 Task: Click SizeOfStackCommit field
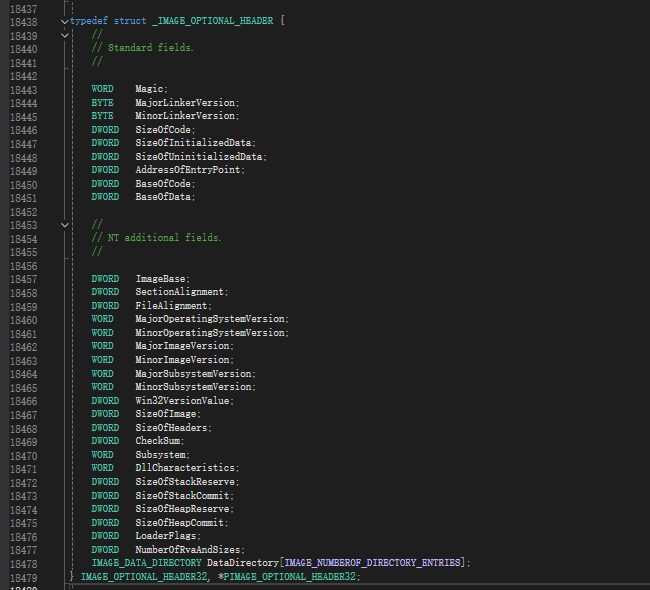182,495
